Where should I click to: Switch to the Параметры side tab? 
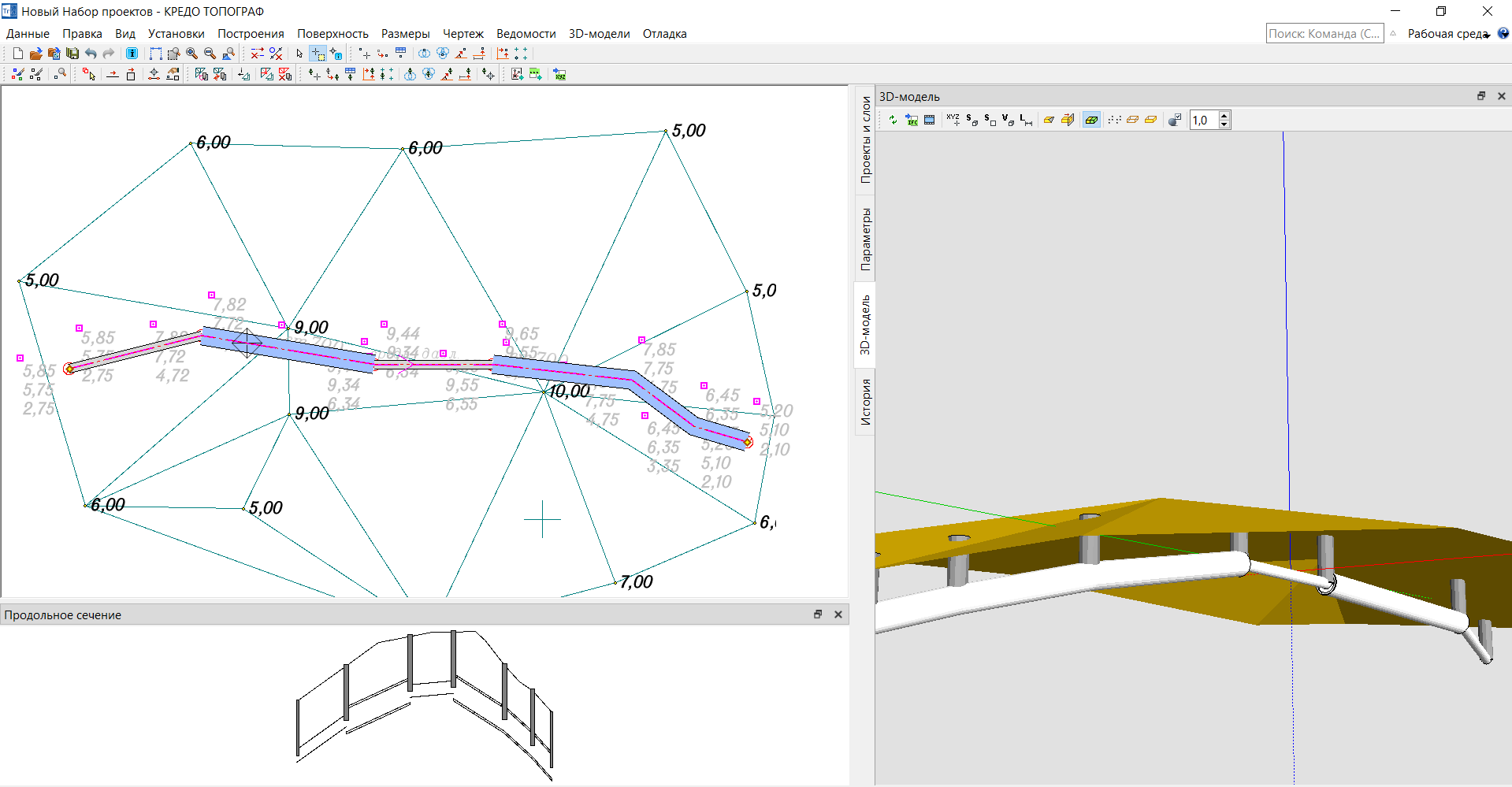(x=865, y=239)
